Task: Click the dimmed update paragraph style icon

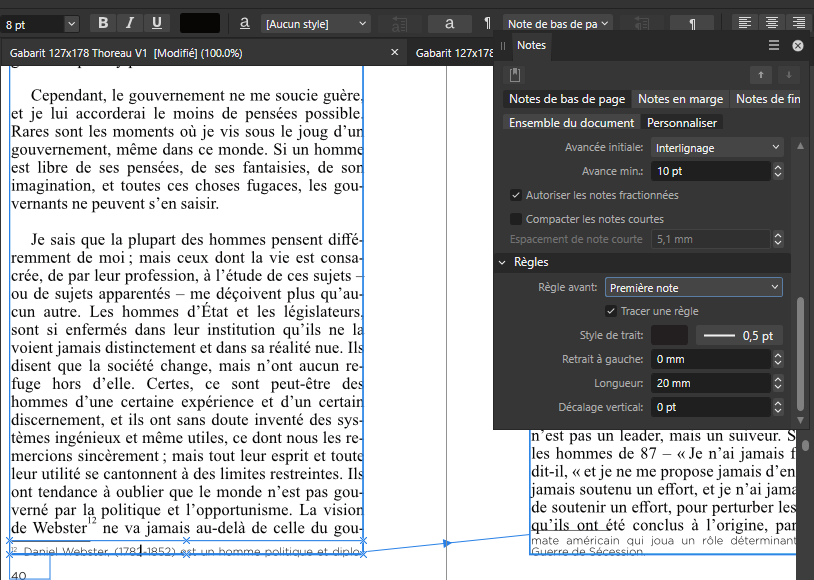Action: (641, 24)
